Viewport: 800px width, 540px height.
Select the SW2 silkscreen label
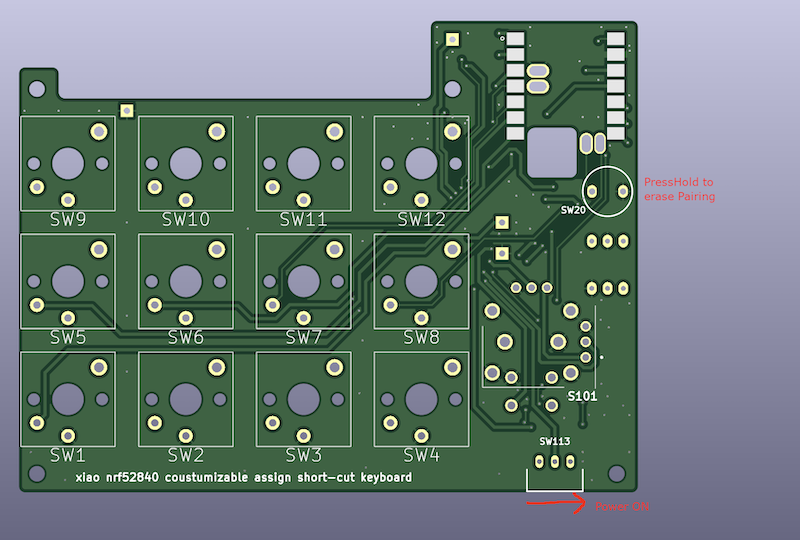(x=186, y=455)
